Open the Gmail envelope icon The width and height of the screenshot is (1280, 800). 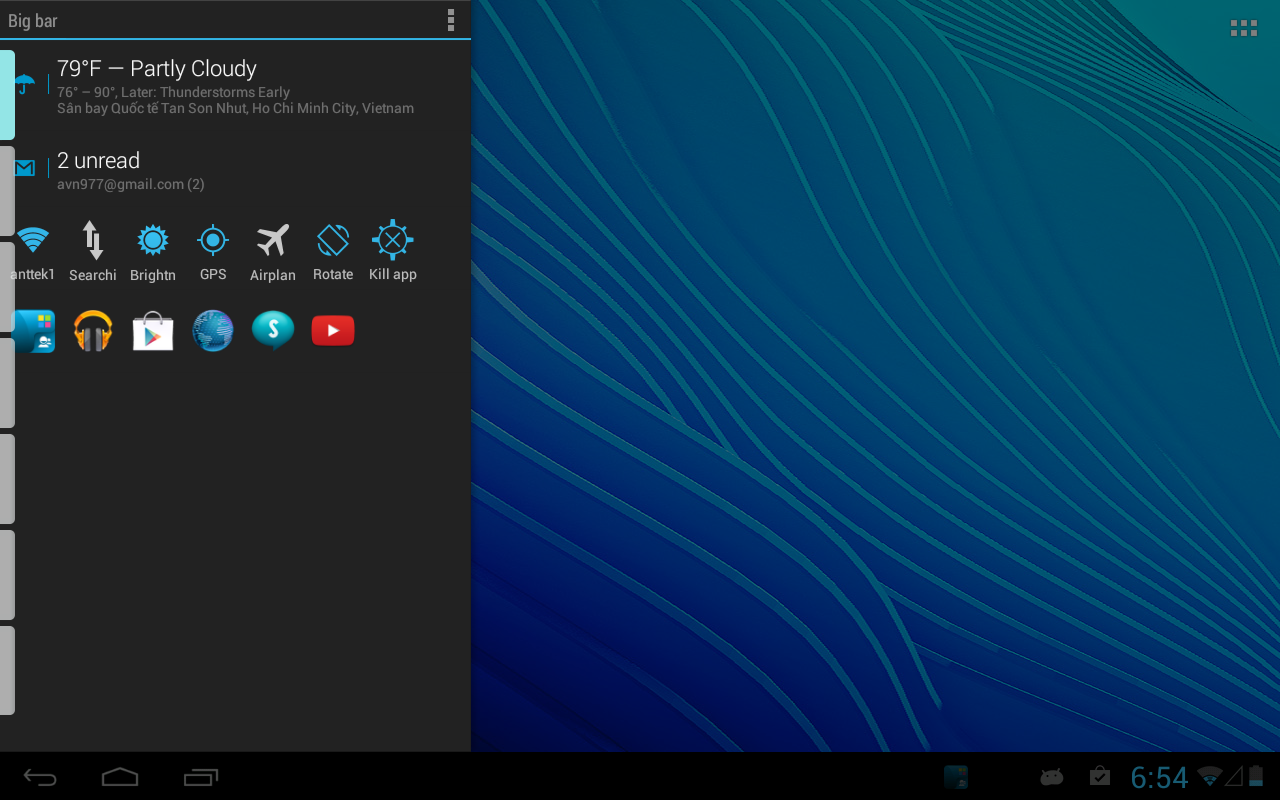click(25, 168)
